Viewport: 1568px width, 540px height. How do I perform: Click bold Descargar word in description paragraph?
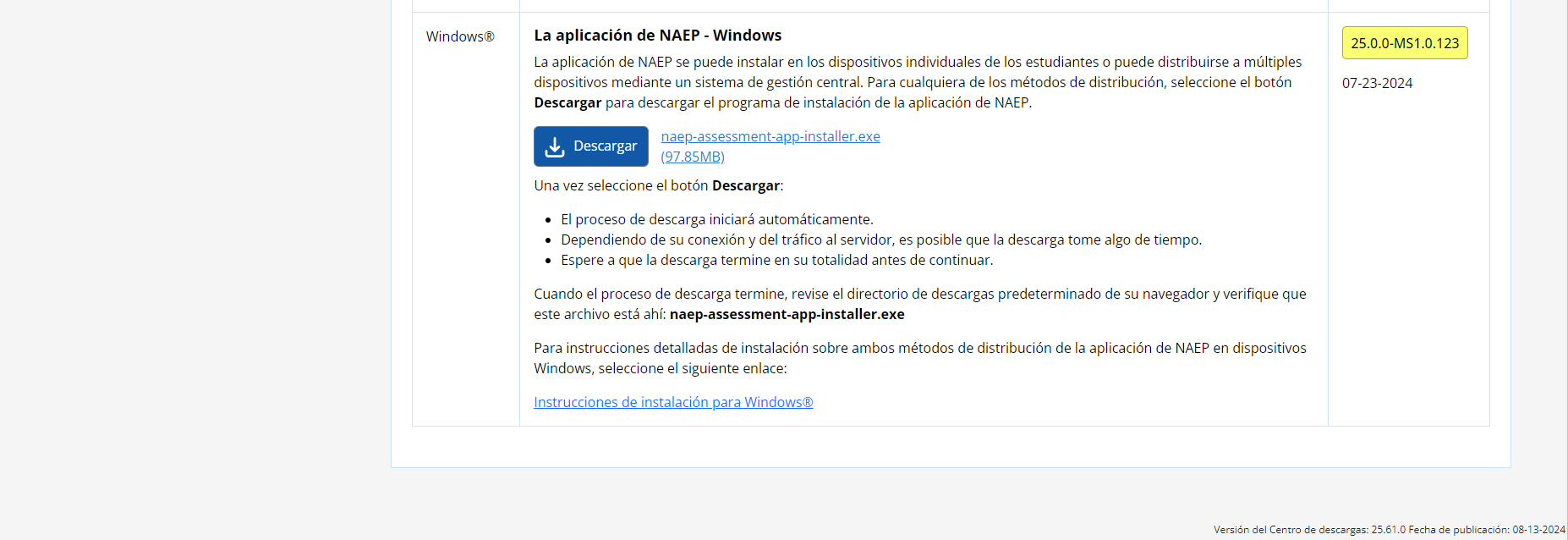point(567,102)
